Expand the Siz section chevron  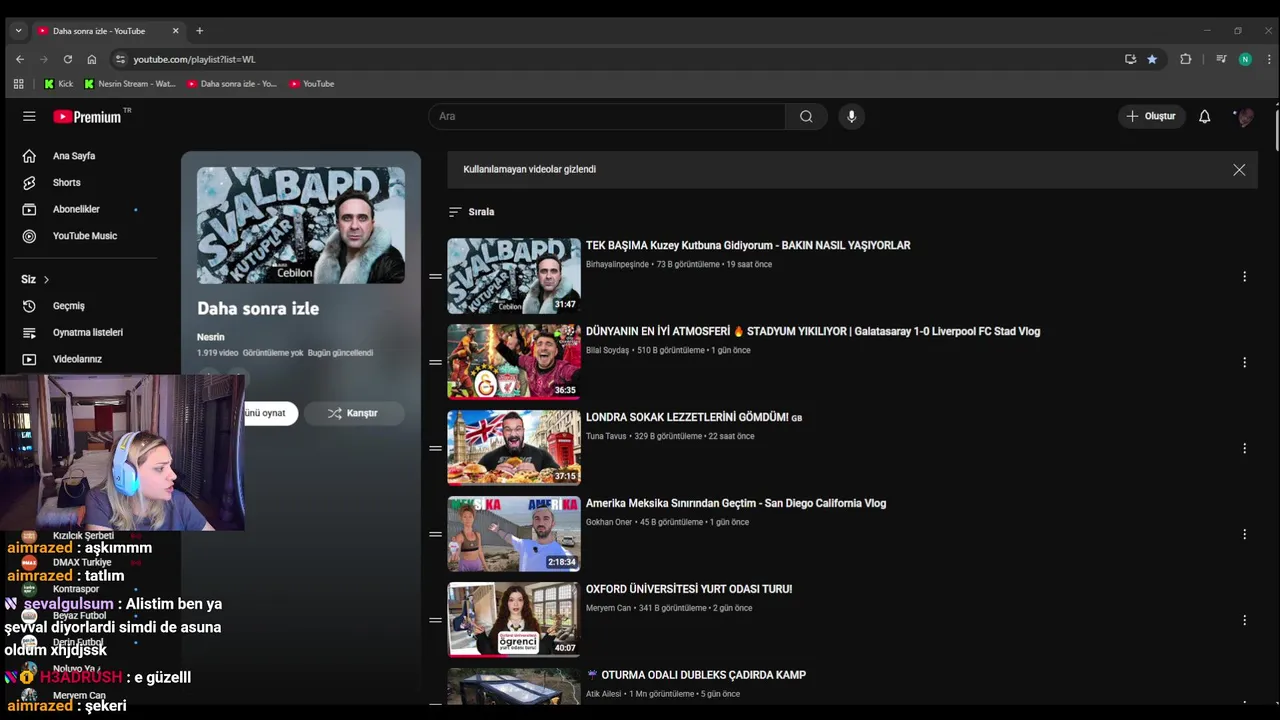pos(46,280)
